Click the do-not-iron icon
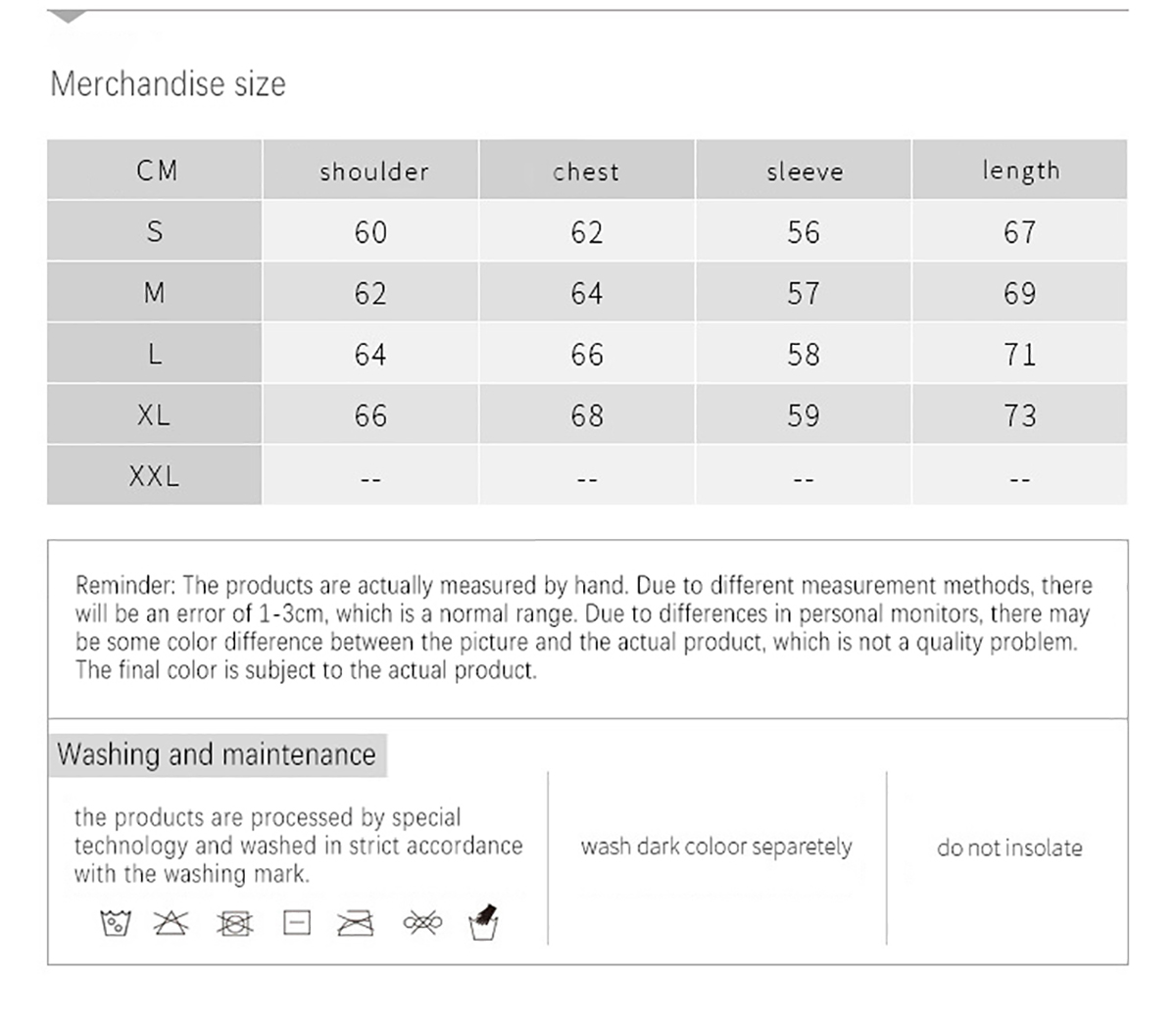1176x1022 pixels. click(356, 923)
